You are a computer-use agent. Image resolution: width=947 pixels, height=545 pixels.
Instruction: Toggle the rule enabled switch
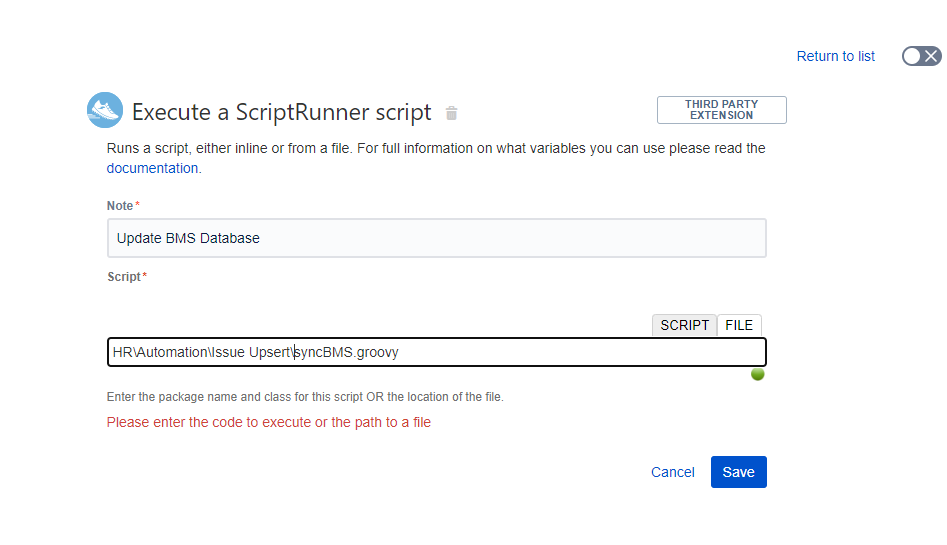[922, 56]
